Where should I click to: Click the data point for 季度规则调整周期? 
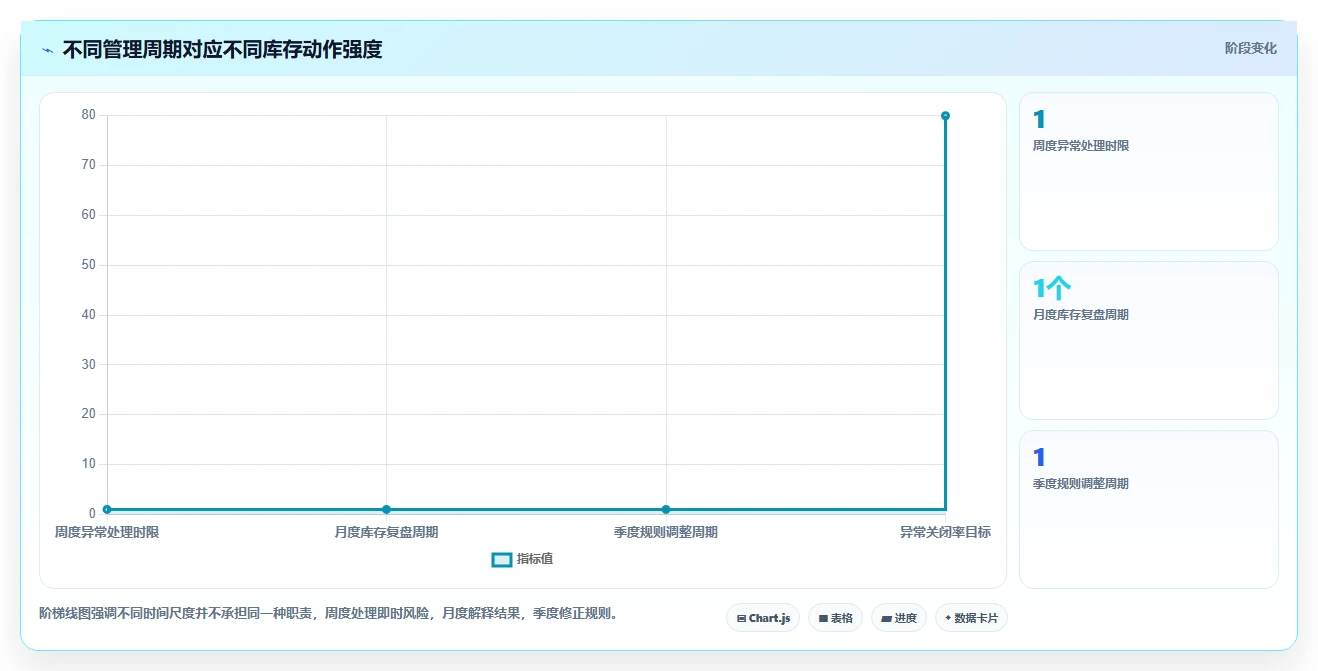[666, 510]
